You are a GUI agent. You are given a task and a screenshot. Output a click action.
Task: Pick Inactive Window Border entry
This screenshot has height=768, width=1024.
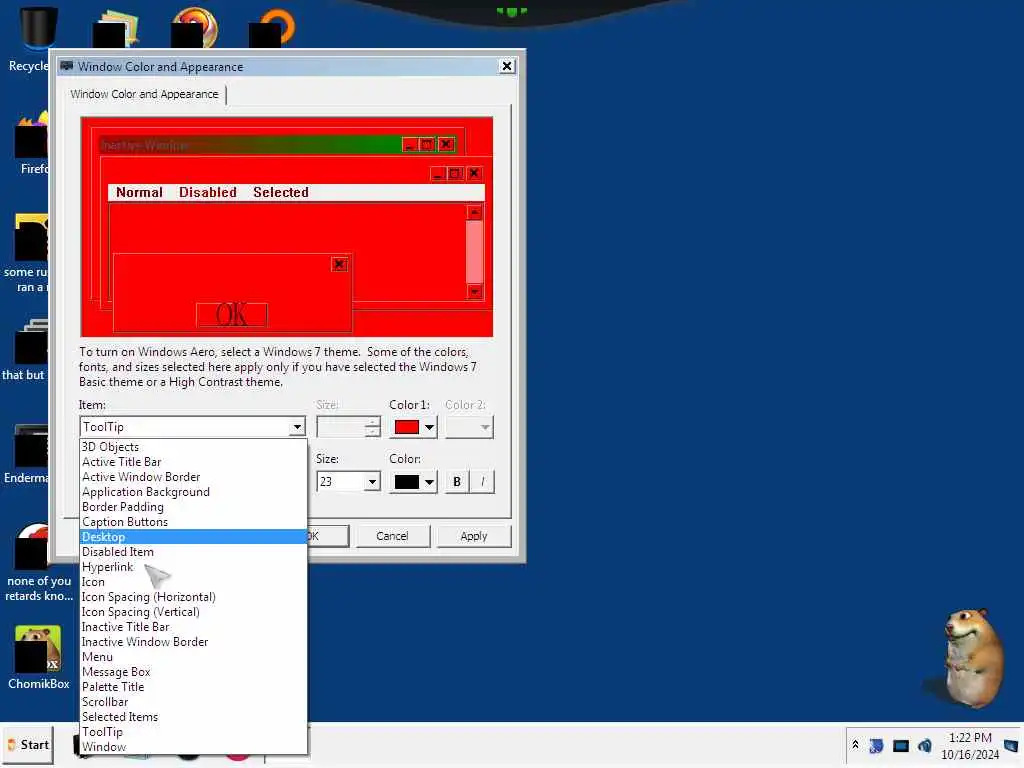click(x=193, y=643)
